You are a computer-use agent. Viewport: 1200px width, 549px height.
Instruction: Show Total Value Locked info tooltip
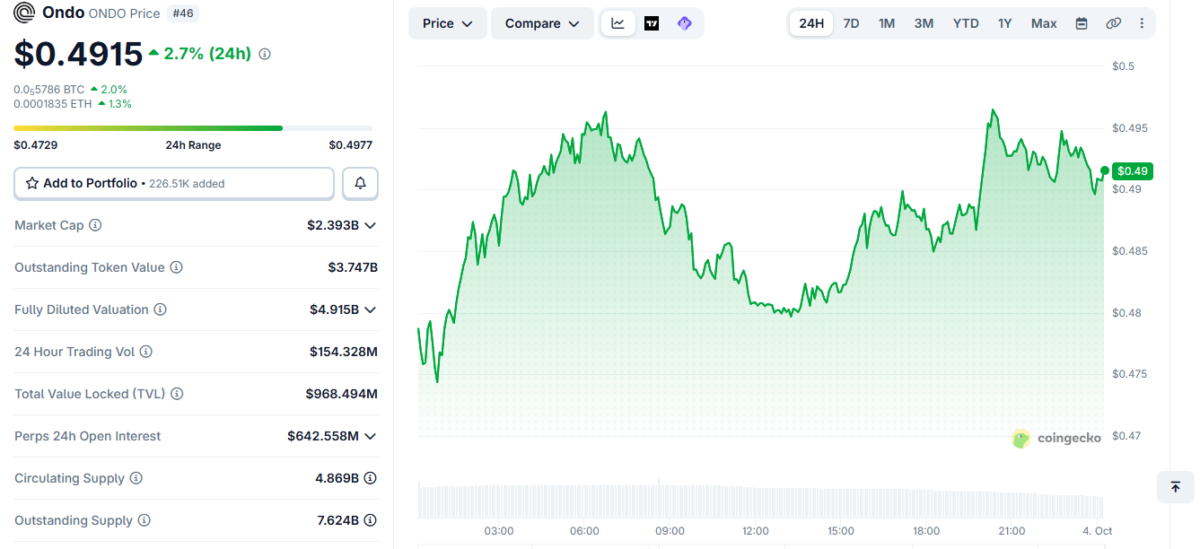pos(177,394)
